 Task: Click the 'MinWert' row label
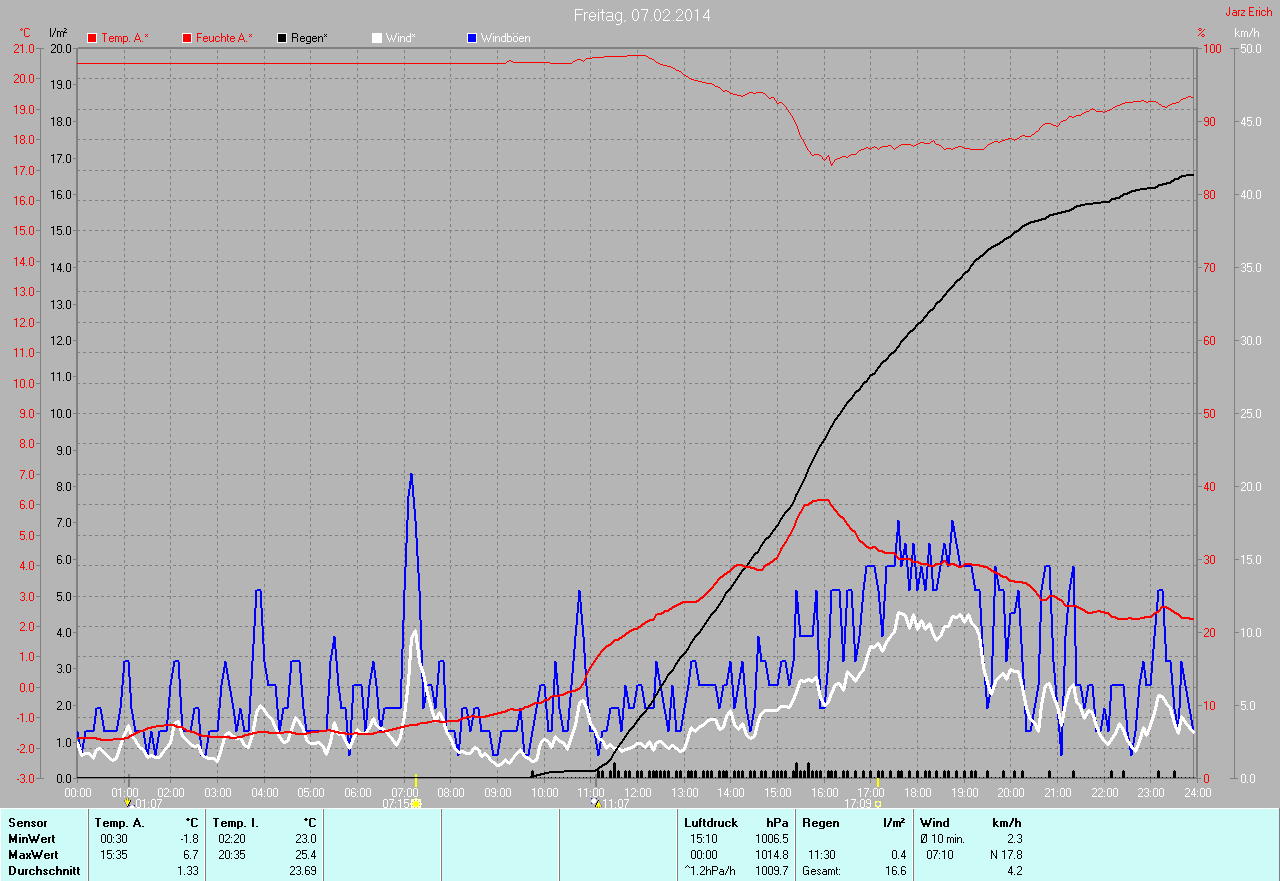click(32, 839)
